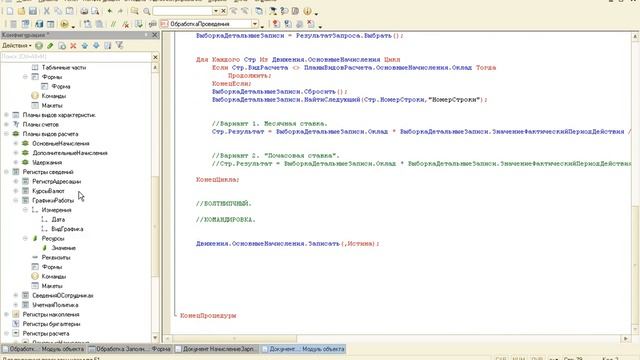The image size is (640, 360).
Task: Click the configuration tree search input field
Action: (76, 57)
